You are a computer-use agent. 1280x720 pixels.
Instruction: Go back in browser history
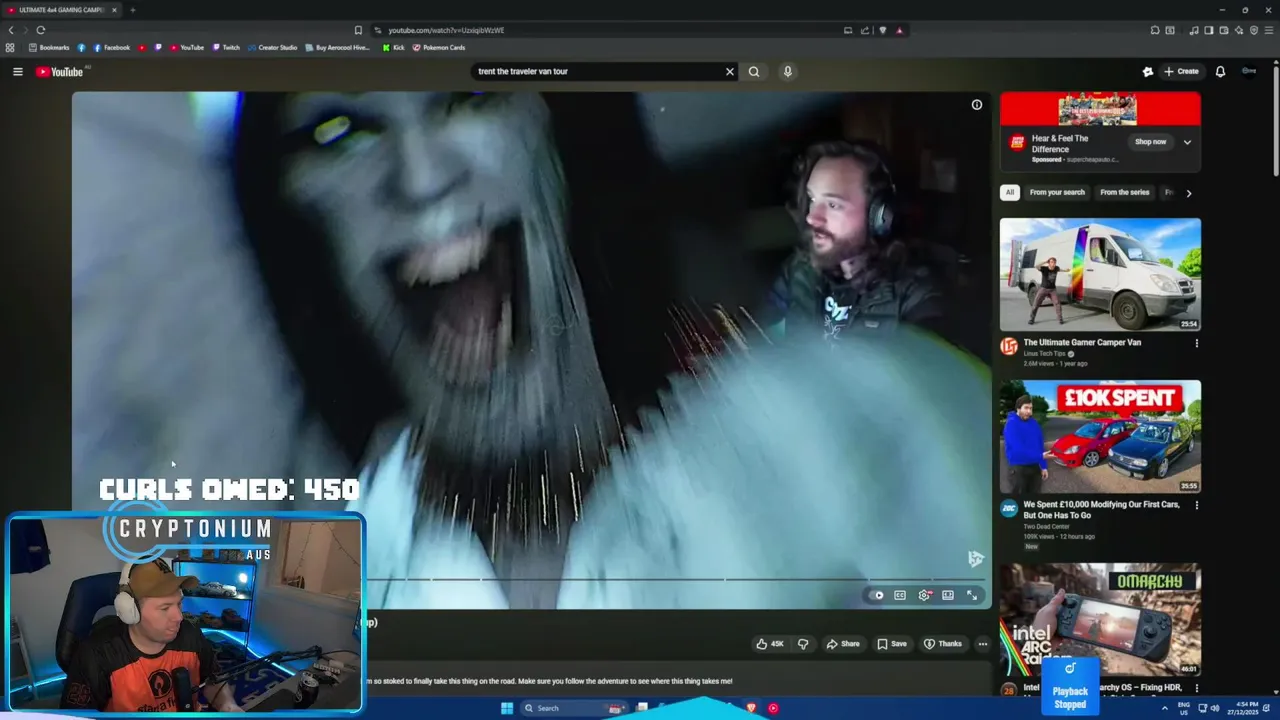pos(11,30)
